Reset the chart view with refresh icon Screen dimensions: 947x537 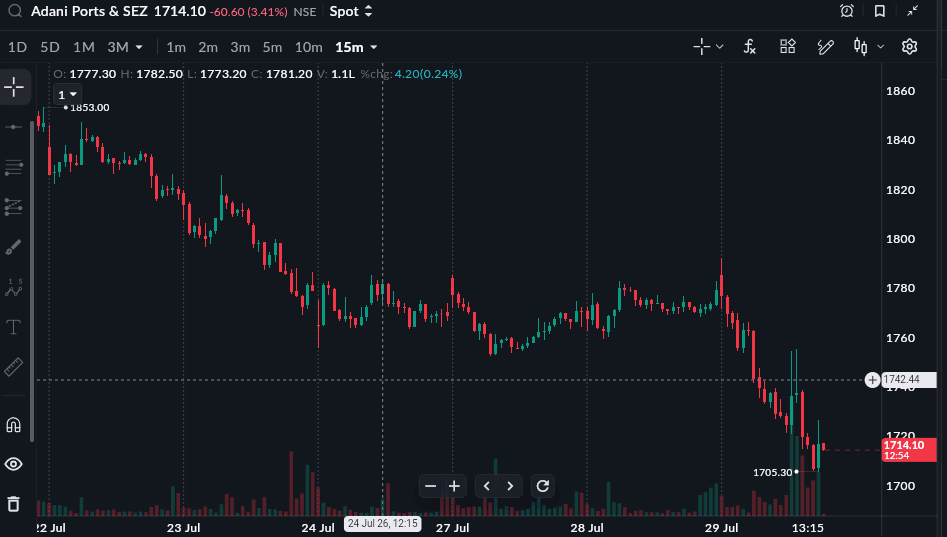pos(542,486)
